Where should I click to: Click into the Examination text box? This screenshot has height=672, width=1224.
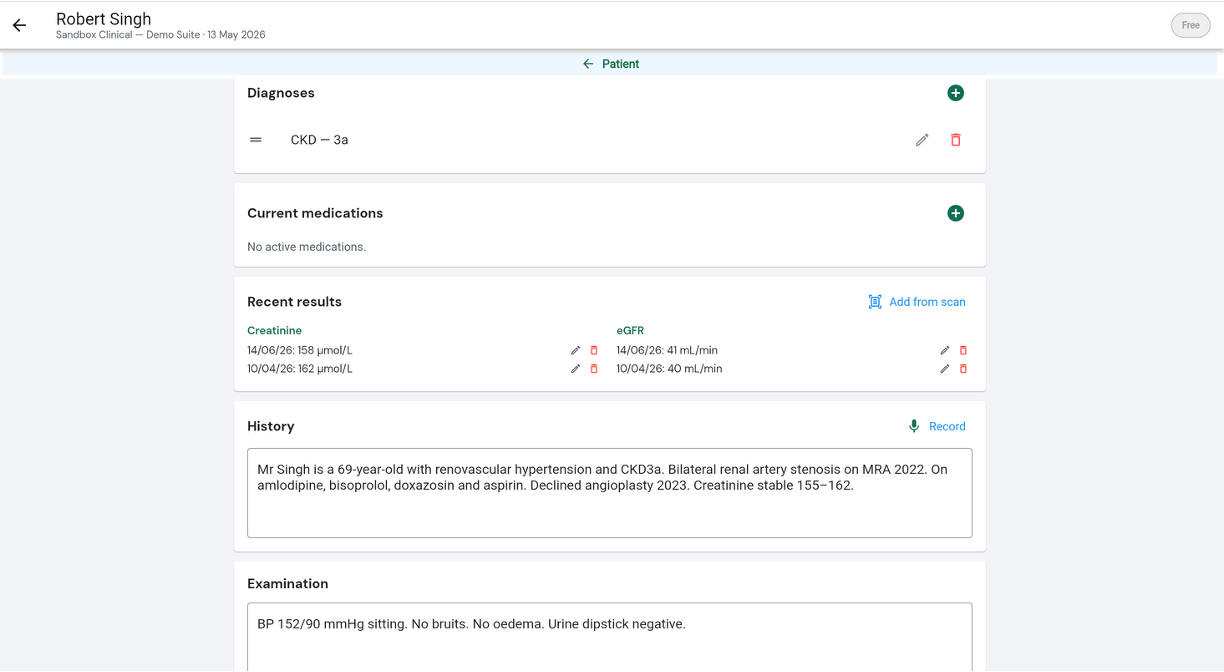click(x=610, y=637)
